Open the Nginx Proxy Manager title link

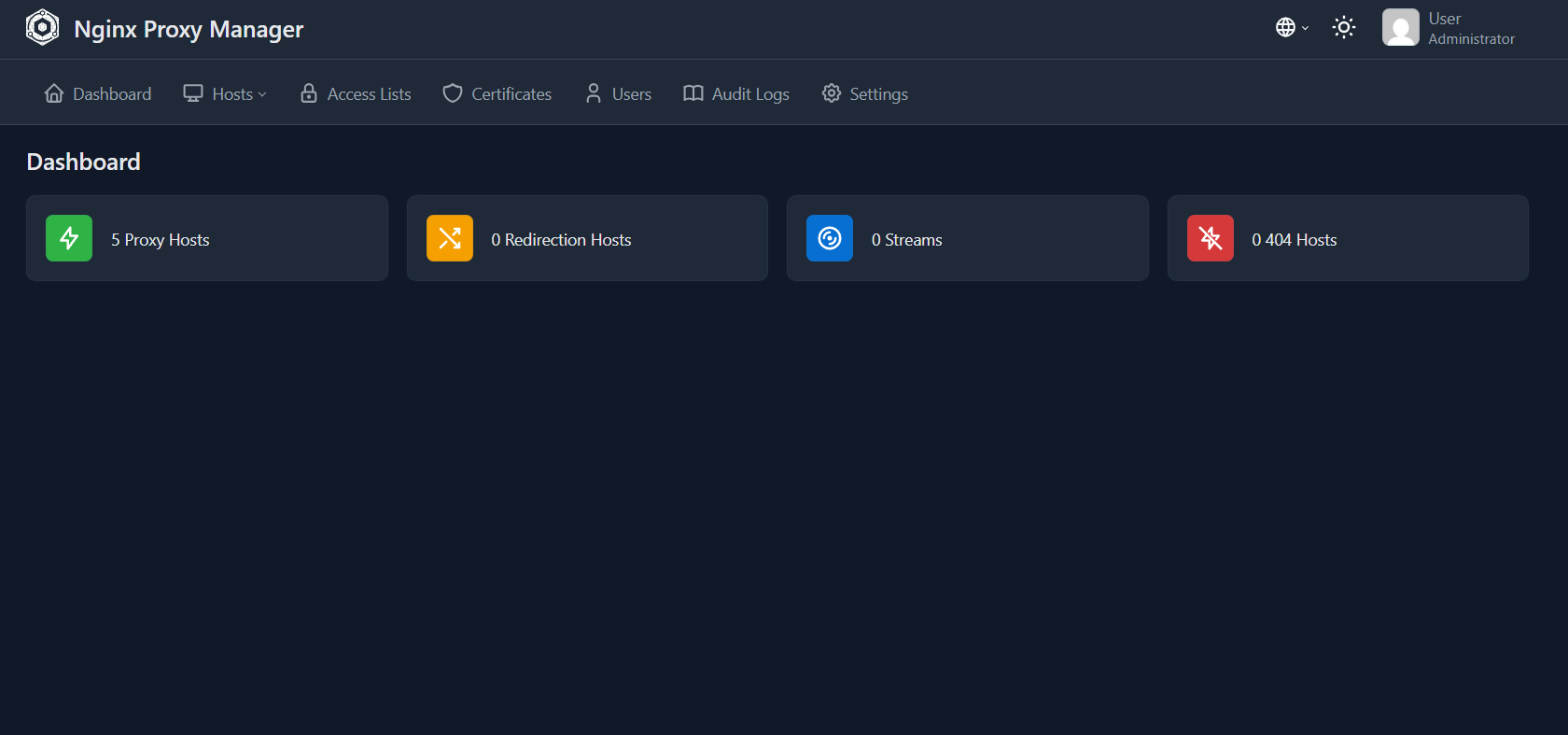coord(189,29)
